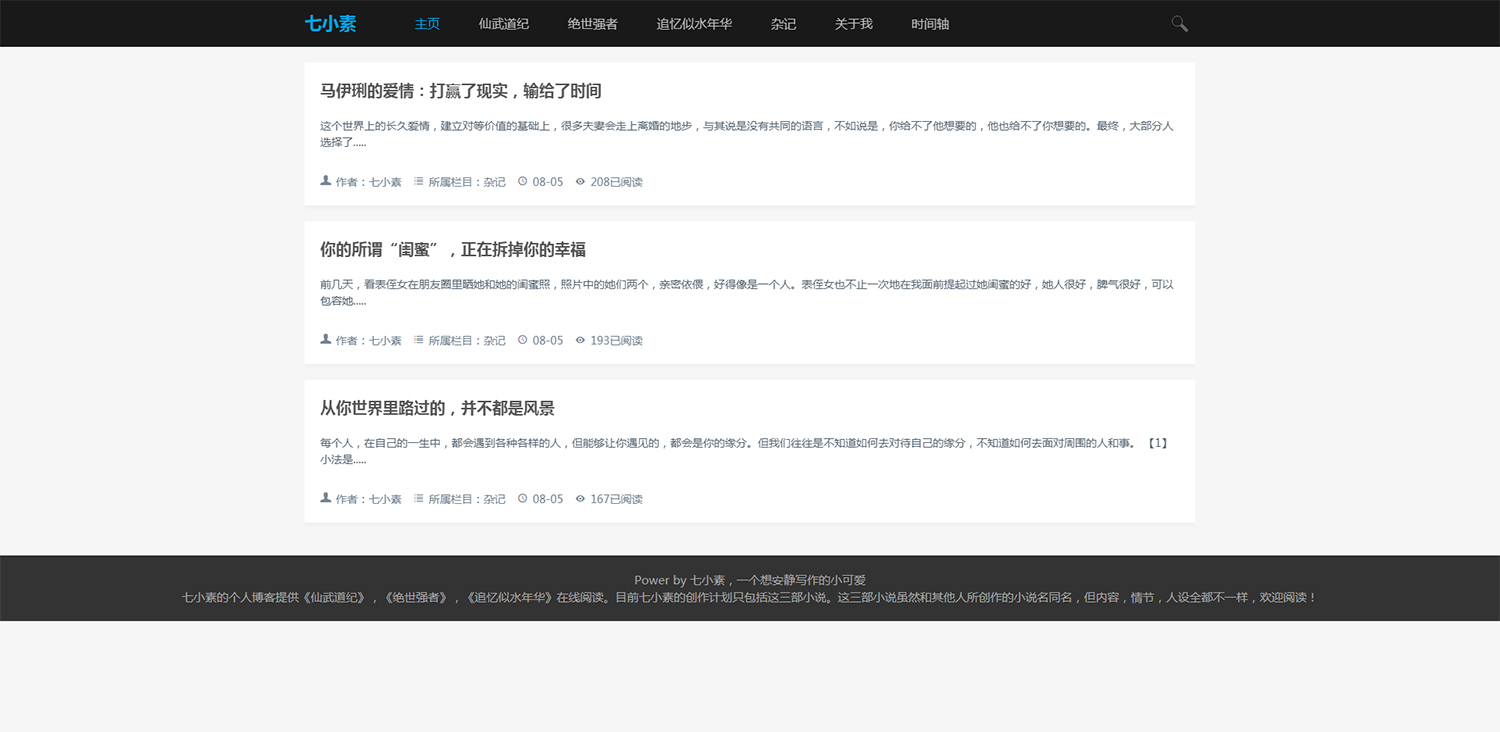Click 作者：七小素 in 风景 post
This screenshot has width=1500, height=732.
[368, 499]
